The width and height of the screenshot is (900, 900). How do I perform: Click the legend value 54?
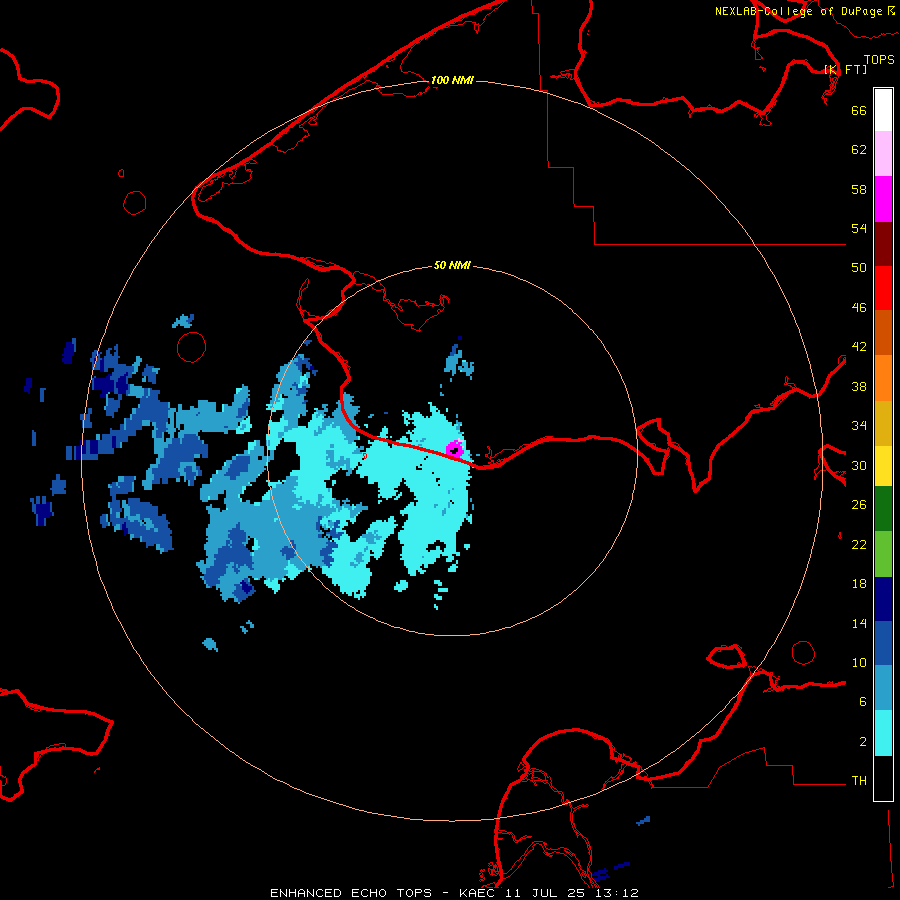coord(859,228)
